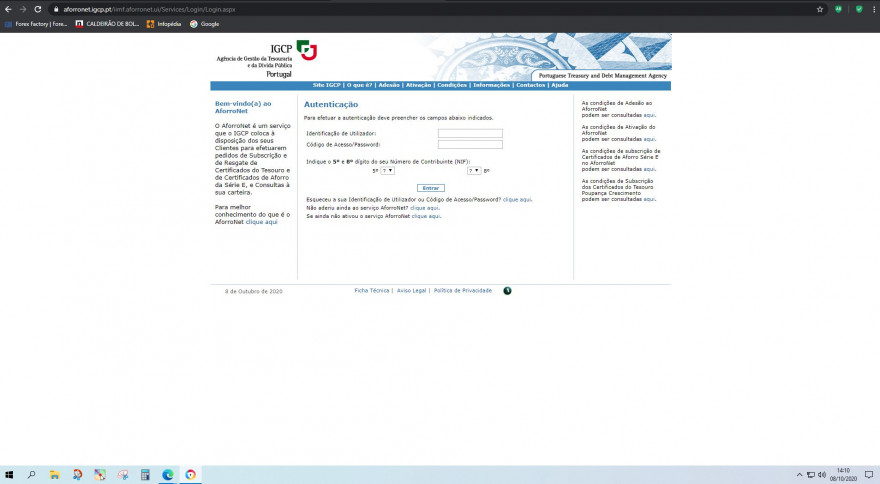Open the Google bookmark
This screenshot has height=484, width=880.
(x=205, y=24)
